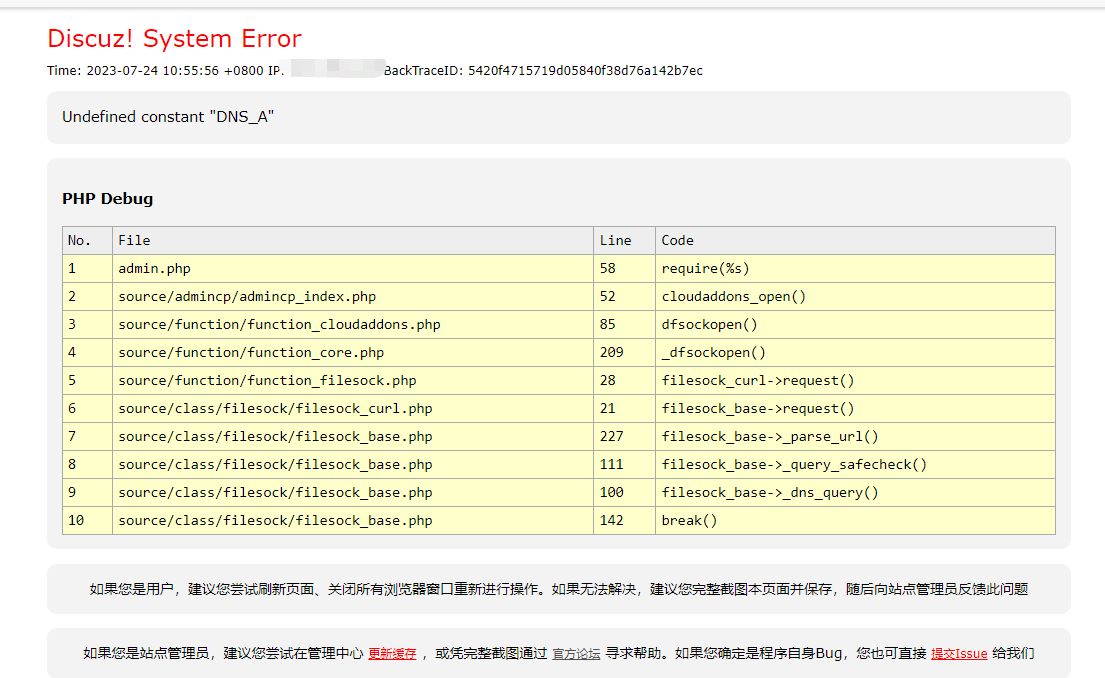1105x678 pixels.
Task: Select line number 21 cell
Action: pyautogui.click(x=624, y=409)
